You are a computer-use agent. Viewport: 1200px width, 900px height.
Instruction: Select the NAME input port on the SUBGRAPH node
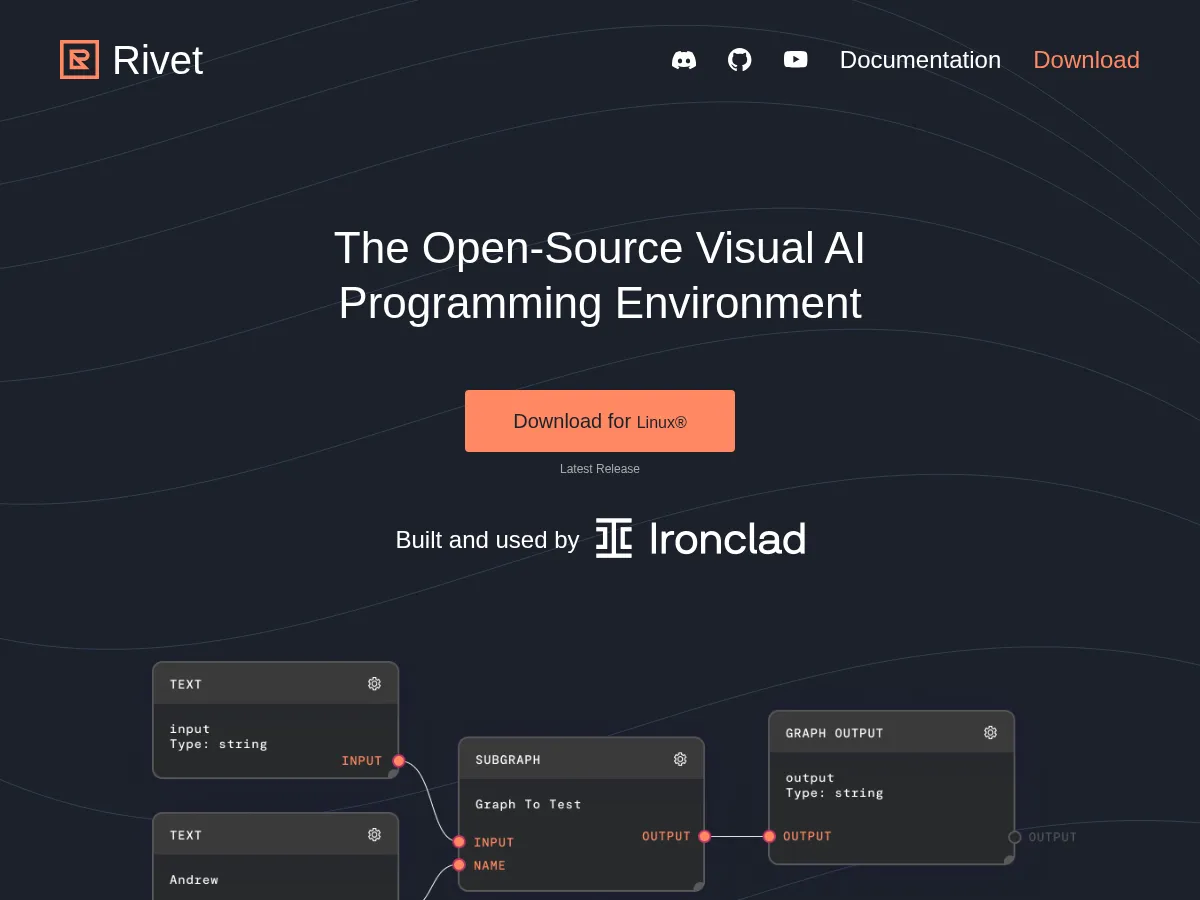pyautogui.click(x=459, y=866)
